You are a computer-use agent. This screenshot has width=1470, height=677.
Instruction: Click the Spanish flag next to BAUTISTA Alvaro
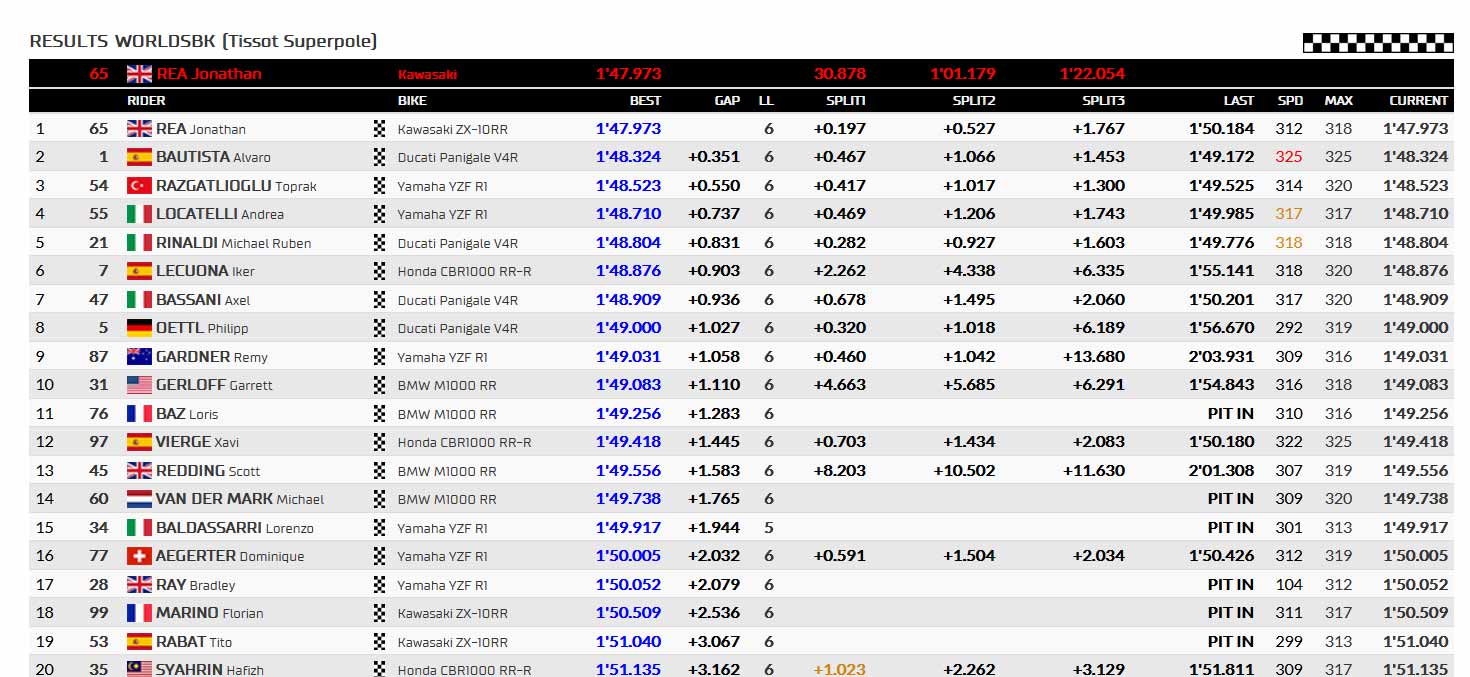pos(139,157)
